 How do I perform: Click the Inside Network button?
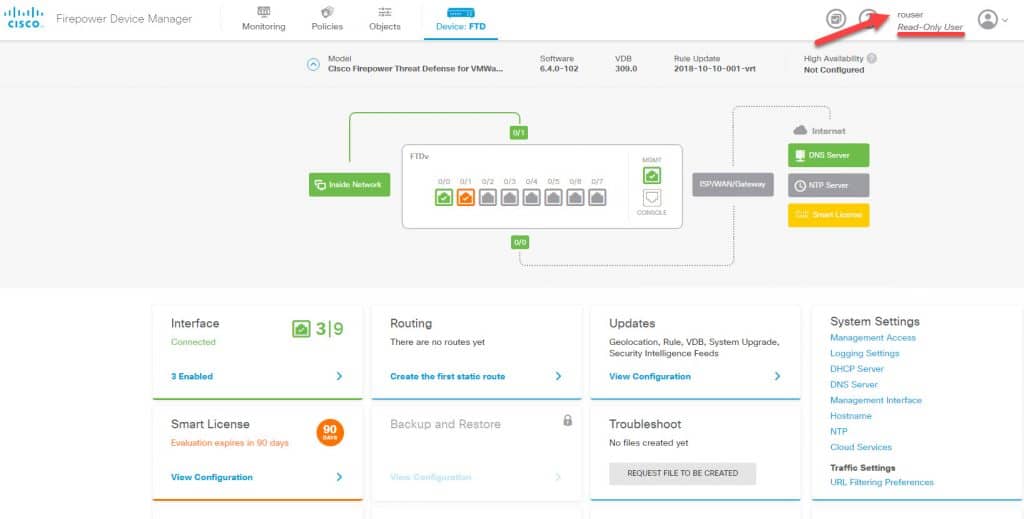(349, 185)
